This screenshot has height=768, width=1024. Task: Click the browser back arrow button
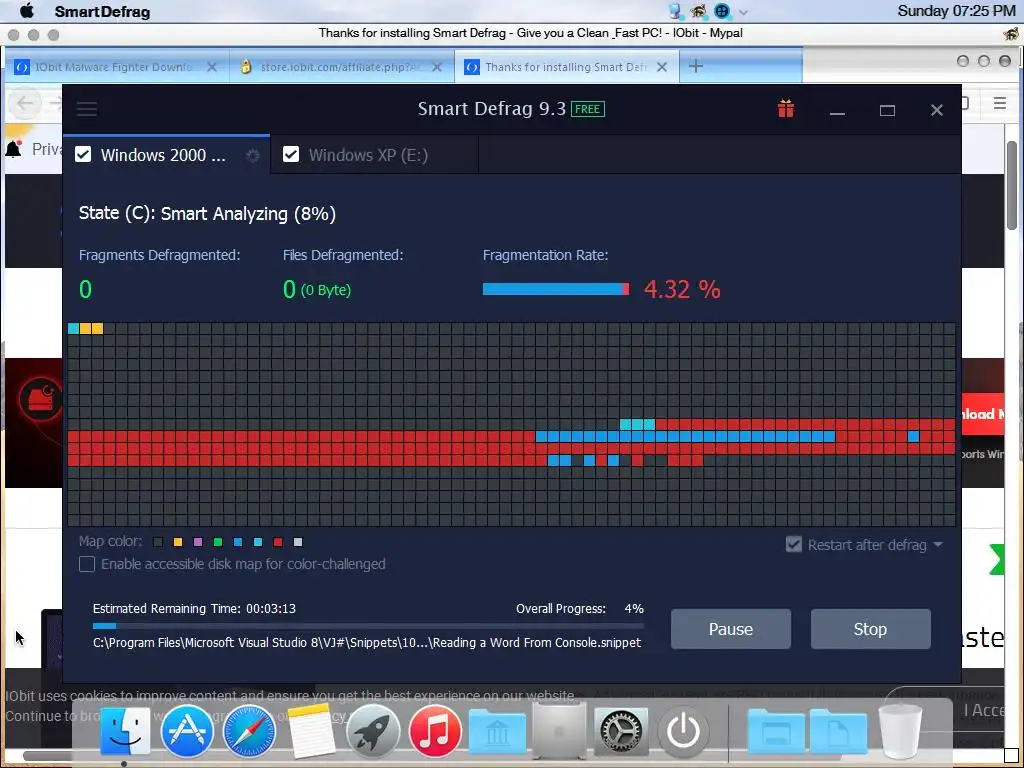pyautogui.click(x=25, y=103)
